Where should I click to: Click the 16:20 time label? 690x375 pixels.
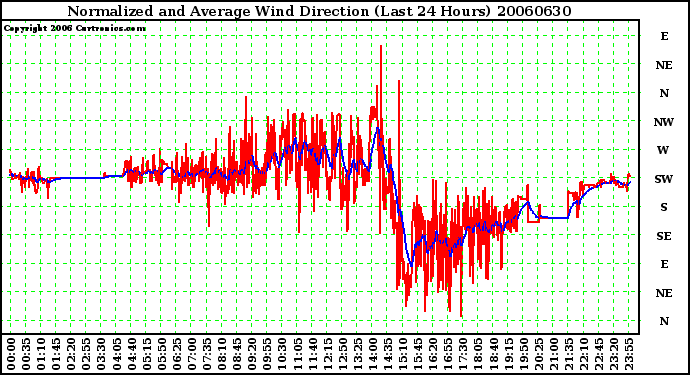432,354
